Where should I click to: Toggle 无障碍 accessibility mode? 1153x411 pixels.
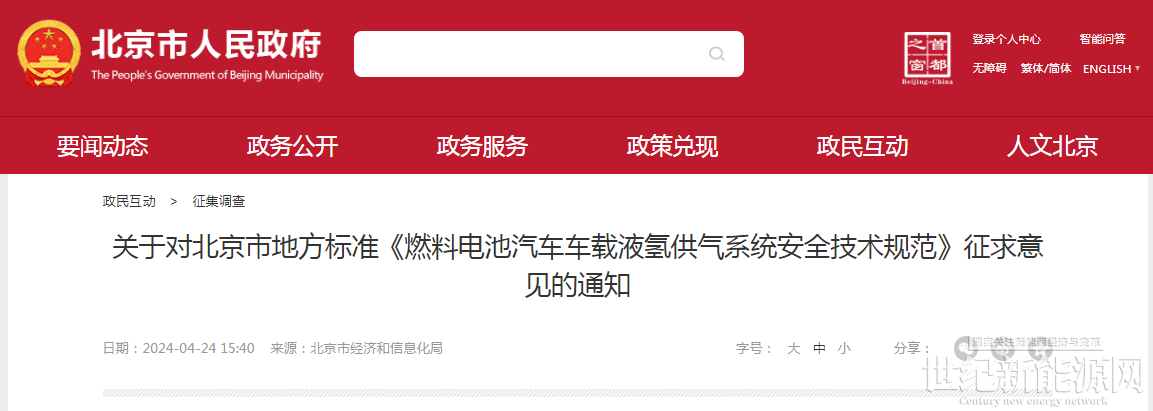(x=989, y=68)
